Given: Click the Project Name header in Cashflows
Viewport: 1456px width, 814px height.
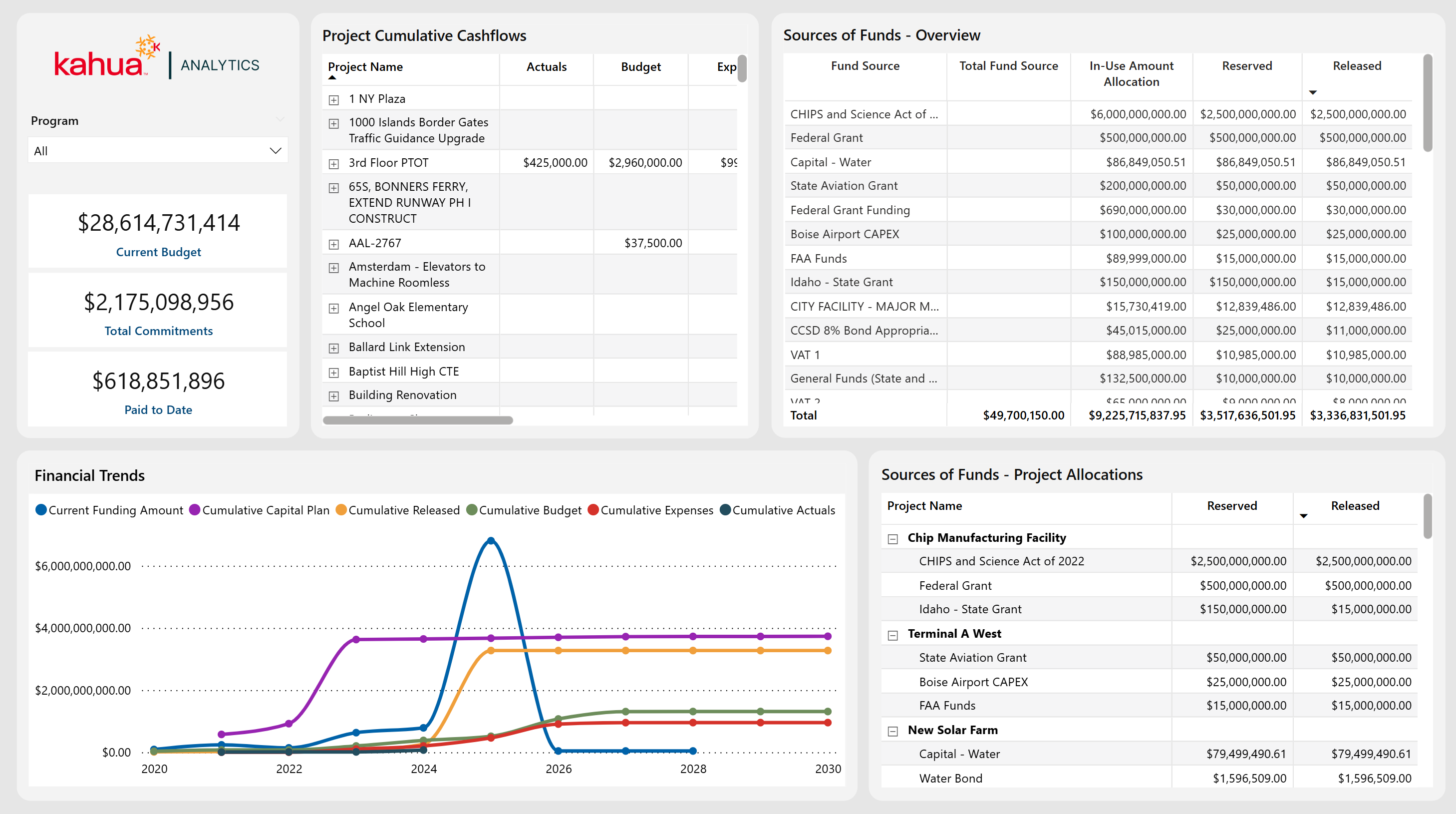Looking at the screenshot, I should [x=365, y=67].
